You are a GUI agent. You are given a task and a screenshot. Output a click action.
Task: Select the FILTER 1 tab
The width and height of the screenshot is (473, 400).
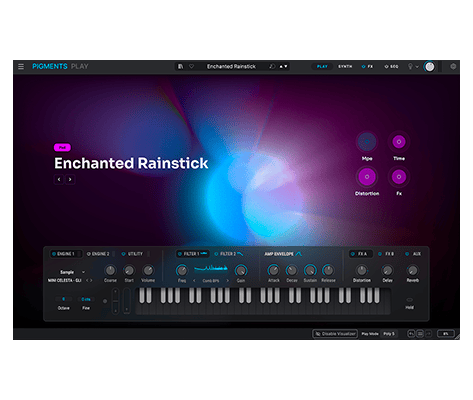(192, 254)
